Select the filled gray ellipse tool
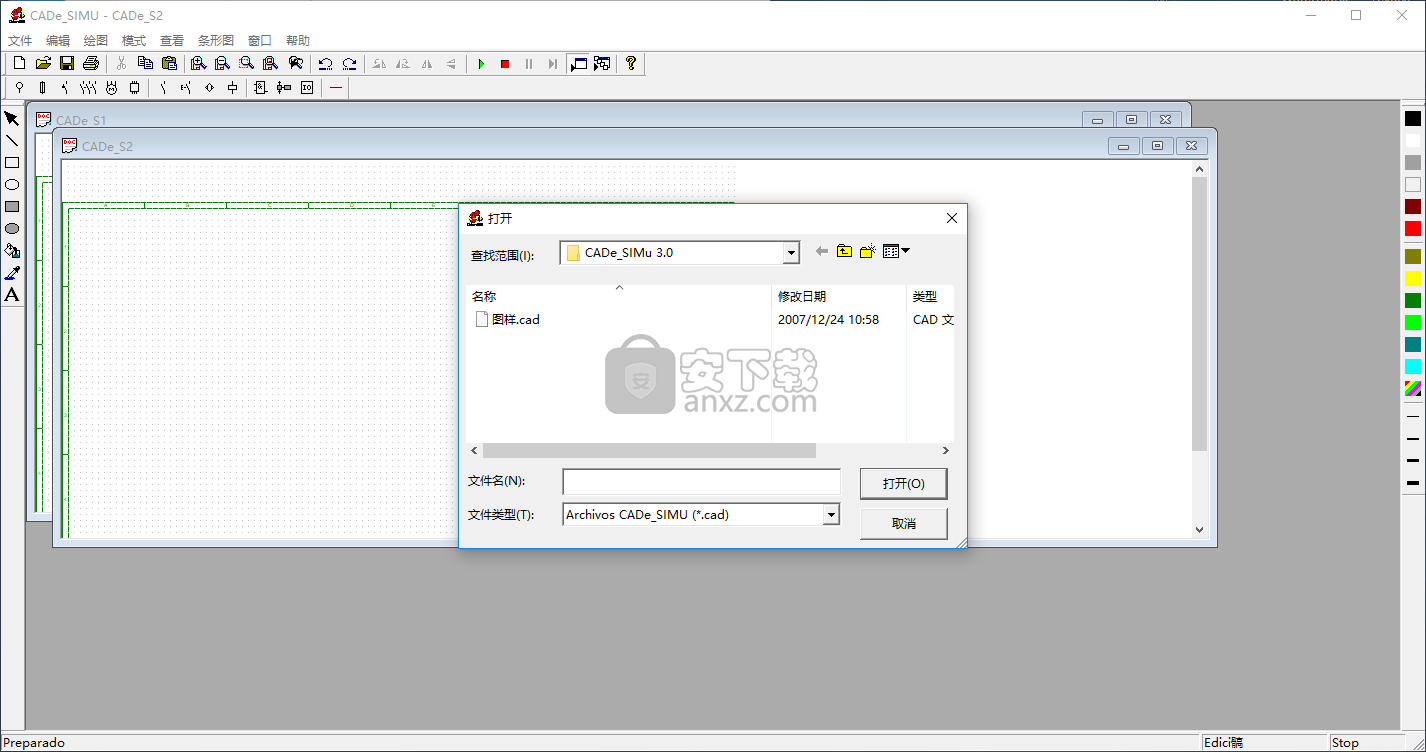1426x752 pixels. coord(12,228)
